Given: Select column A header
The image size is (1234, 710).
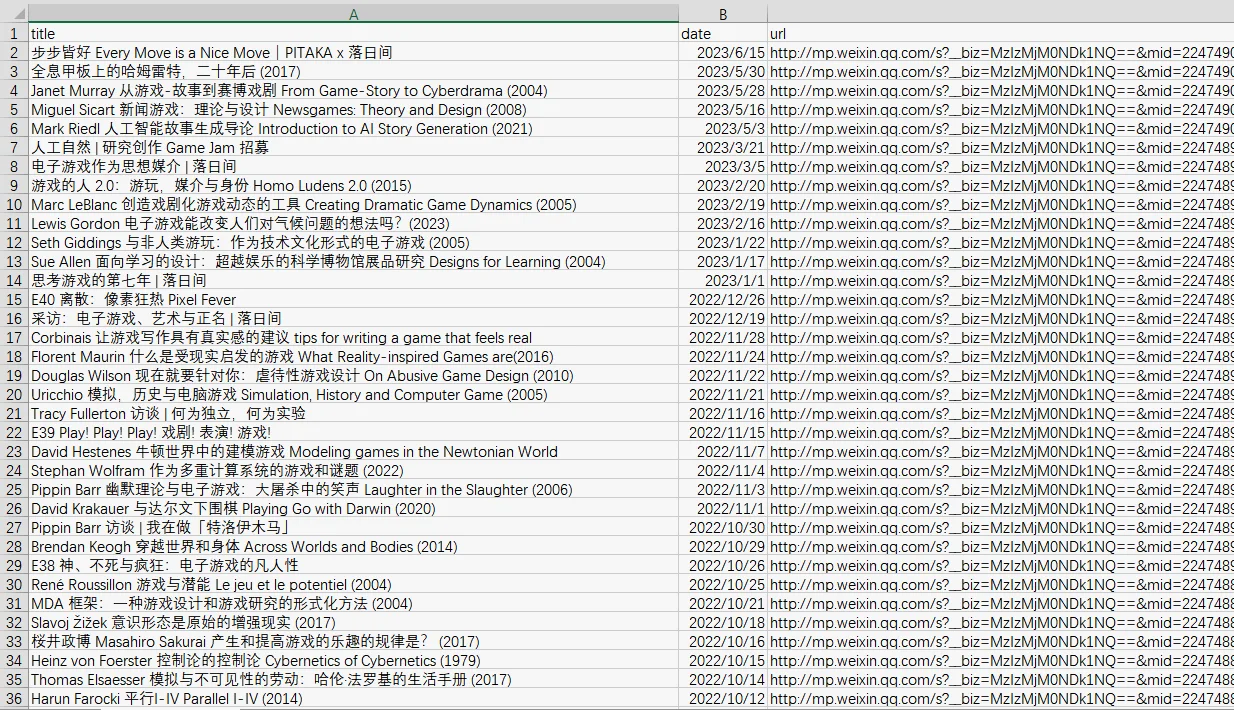Looking at the screenshot, I should 353,14.
